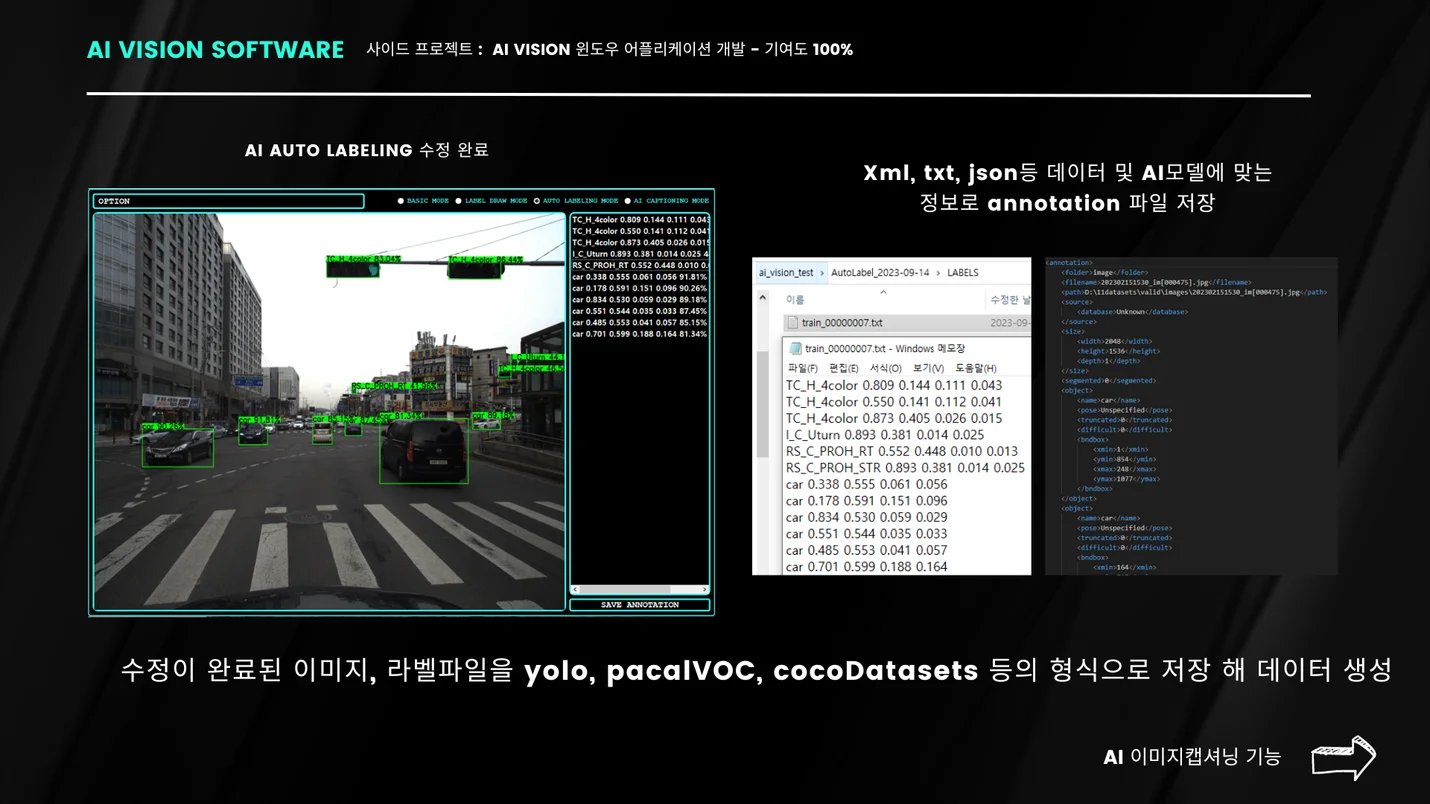Select list row TC_H_4color 0.550 in app panel
This screenshot has width=1430, height=804.
click(640, 231)
